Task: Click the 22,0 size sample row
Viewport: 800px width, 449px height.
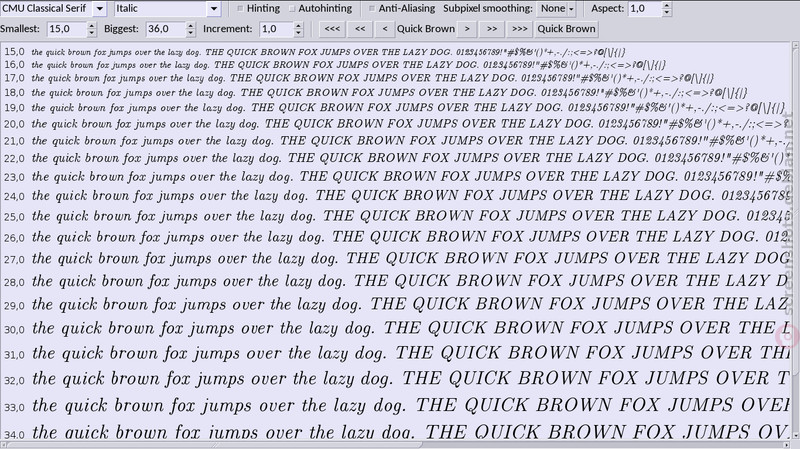Action: (395, 158)
